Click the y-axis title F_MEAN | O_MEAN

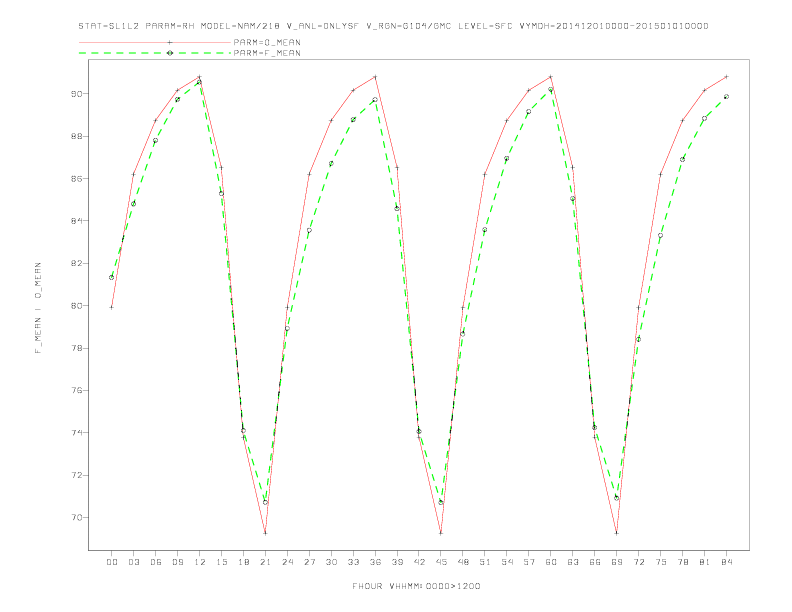tap(38, 308)
